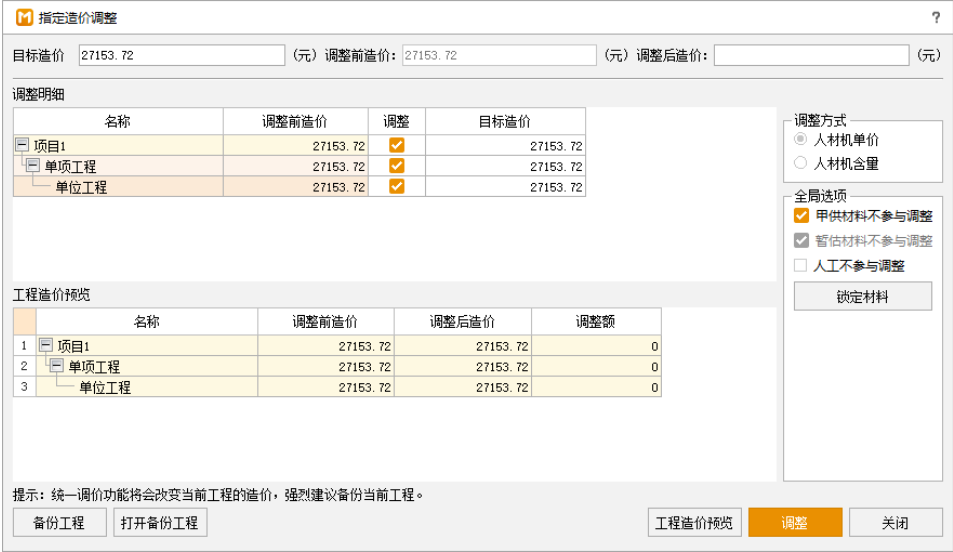Collapse 单项工程 in the 工程造价预览 table
This screenshot has height=552, width=953.
(x=57, y=366)
